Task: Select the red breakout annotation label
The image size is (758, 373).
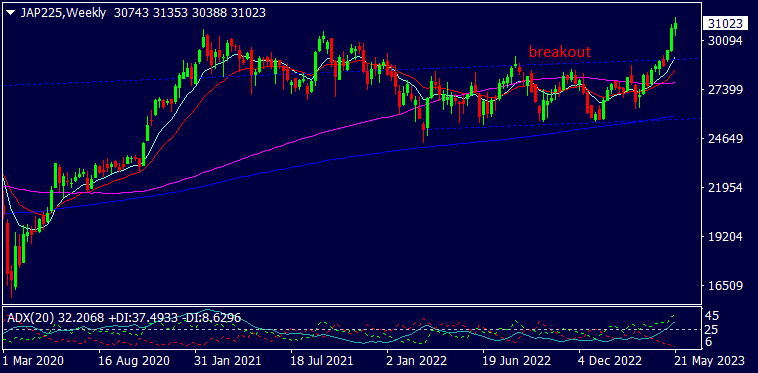Action: click(x=559, y=52)
